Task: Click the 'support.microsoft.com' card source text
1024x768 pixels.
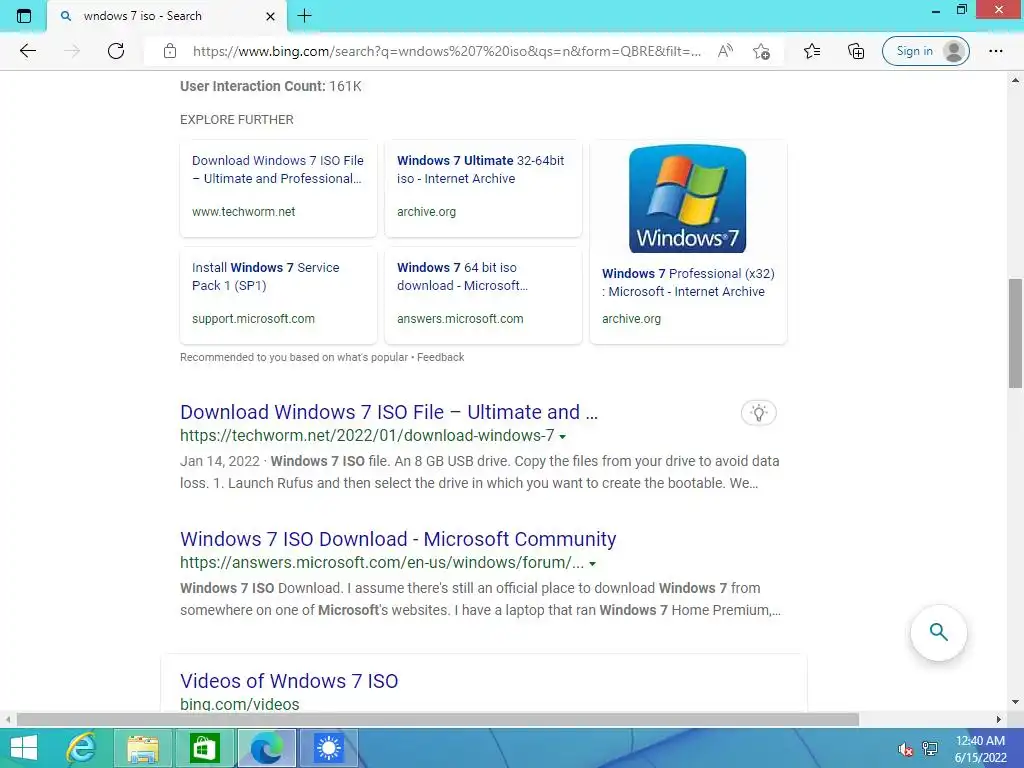Action: pos(253,319)
